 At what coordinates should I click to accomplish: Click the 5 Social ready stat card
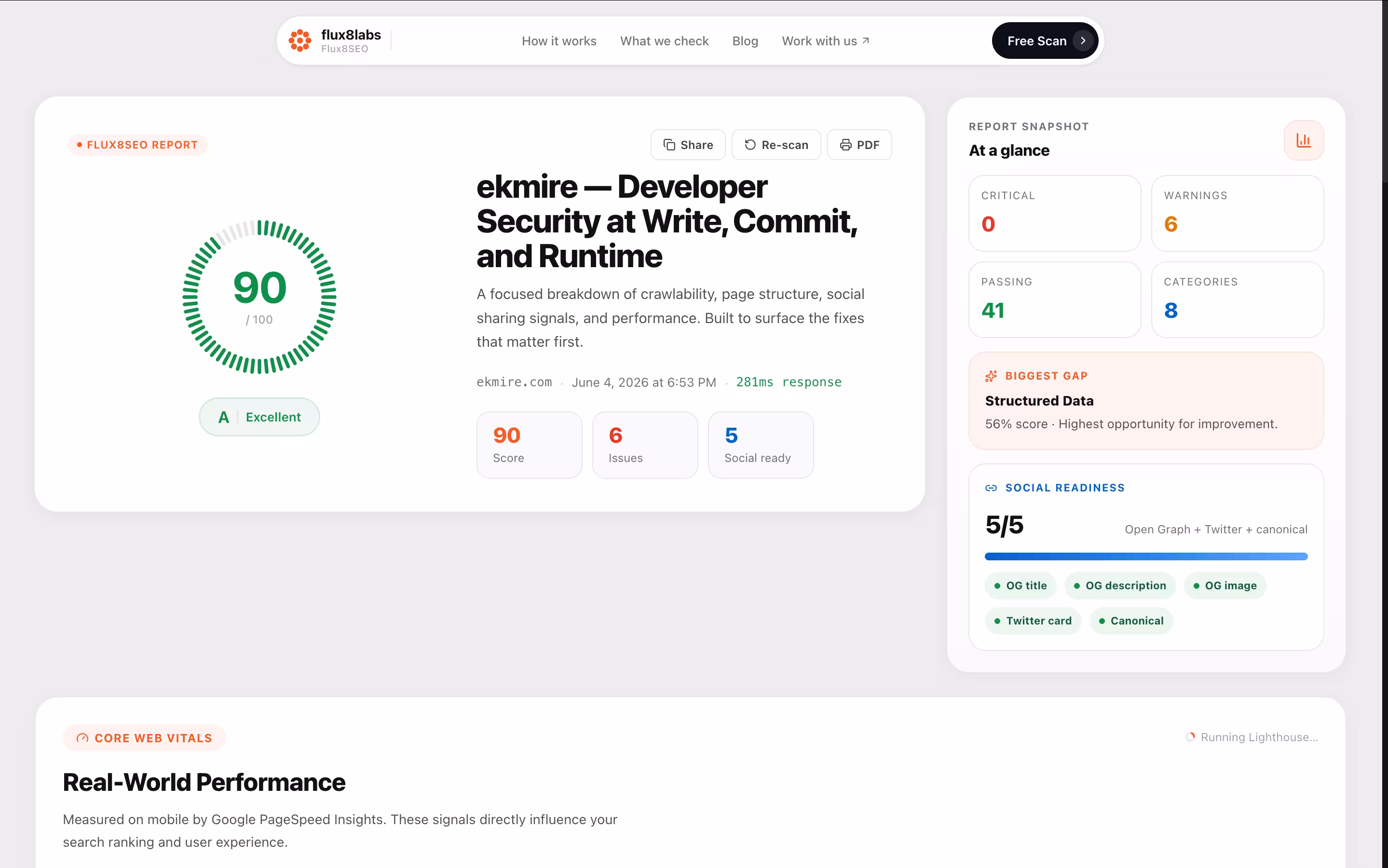click(760, 445)
